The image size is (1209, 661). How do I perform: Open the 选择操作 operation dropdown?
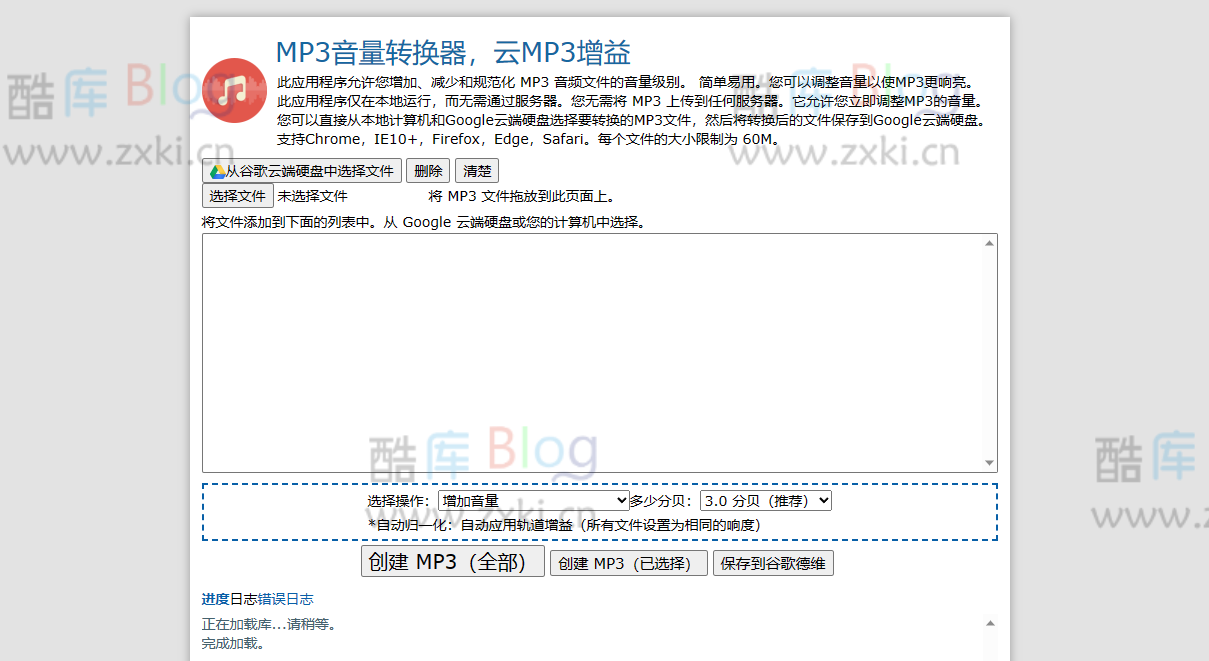click(530, 500)
